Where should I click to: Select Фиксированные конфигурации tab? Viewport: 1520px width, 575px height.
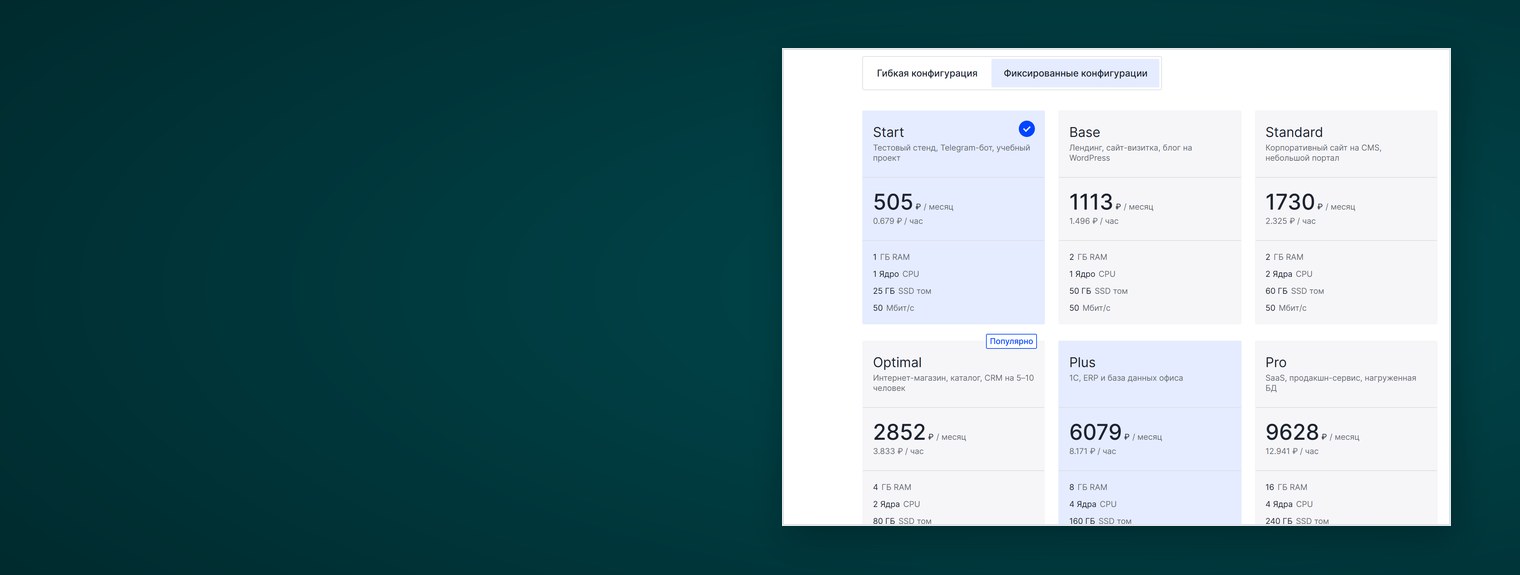pos(1075,73)
